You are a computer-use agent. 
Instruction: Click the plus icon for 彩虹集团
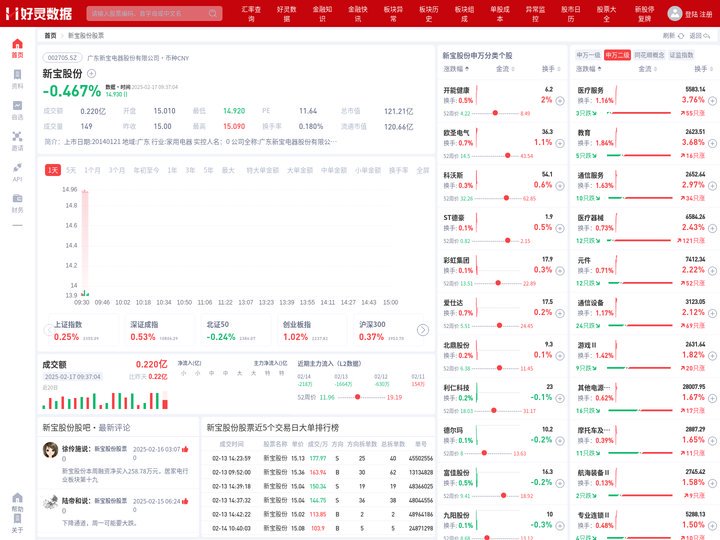pos(560,270)
